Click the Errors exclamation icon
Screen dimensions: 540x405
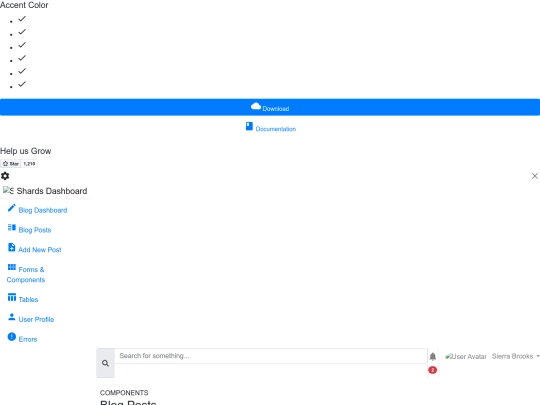coord(12,336)
